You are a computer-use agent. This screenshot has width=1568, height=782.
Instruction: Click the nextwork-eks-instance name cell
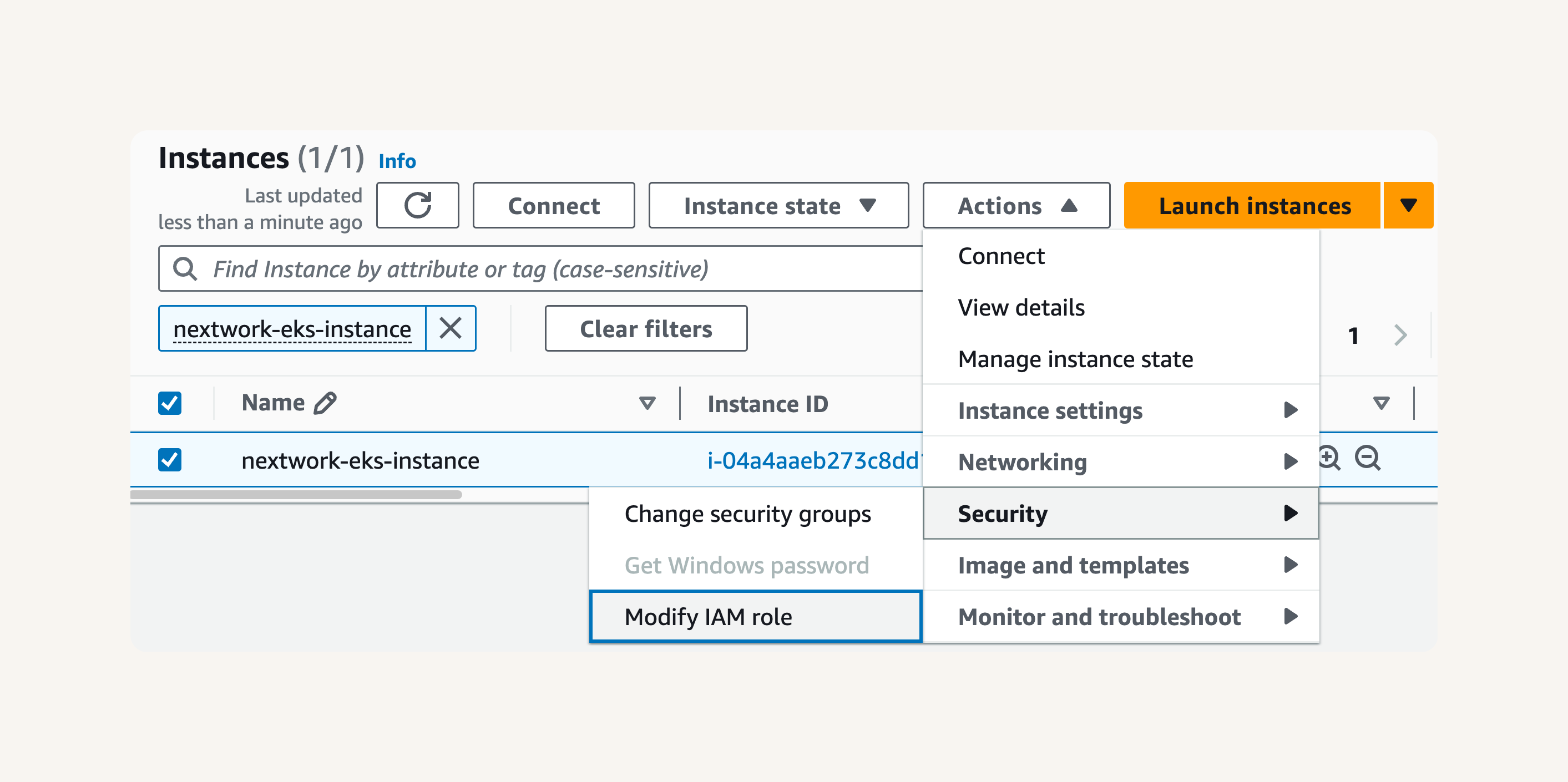click(x=360, y=461)
